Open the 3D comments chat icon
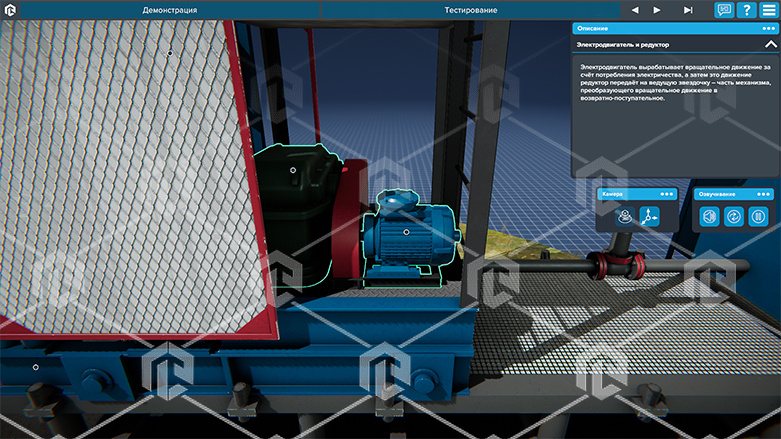Viewport: 781px width, 439px height. tap(724, 10)
